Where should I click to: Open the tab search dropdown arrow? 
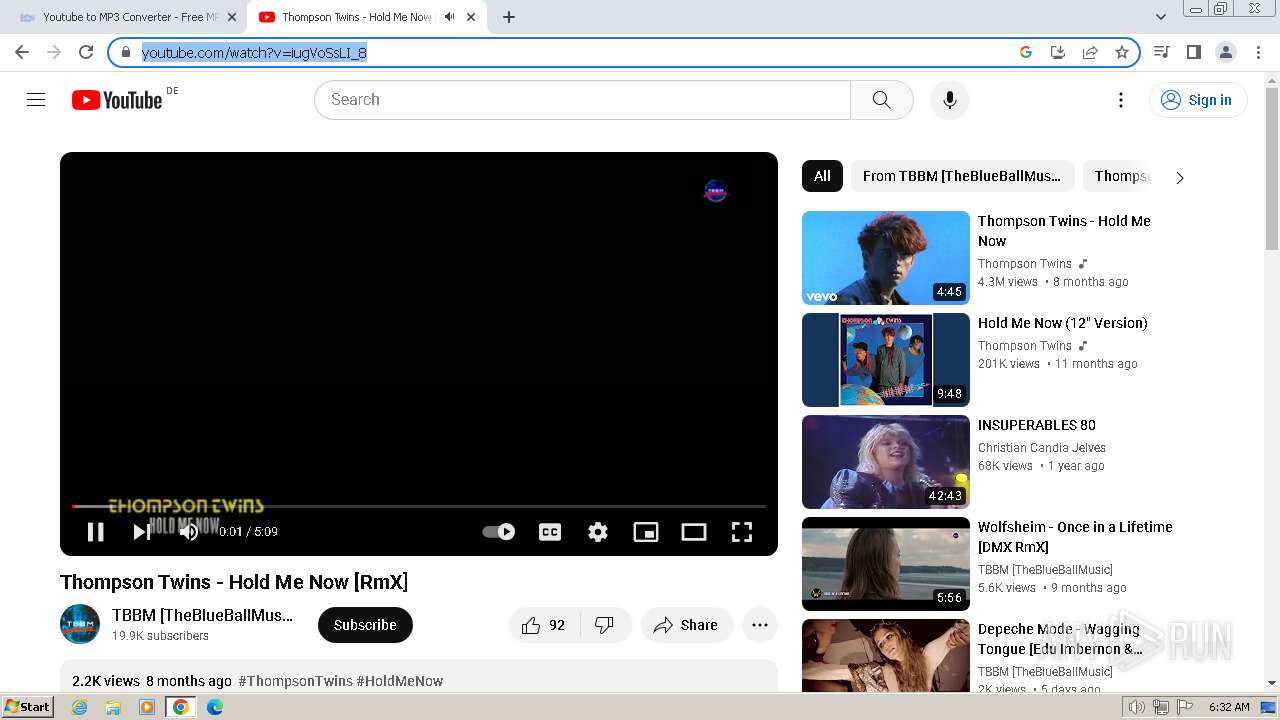tap(1161, 17)
